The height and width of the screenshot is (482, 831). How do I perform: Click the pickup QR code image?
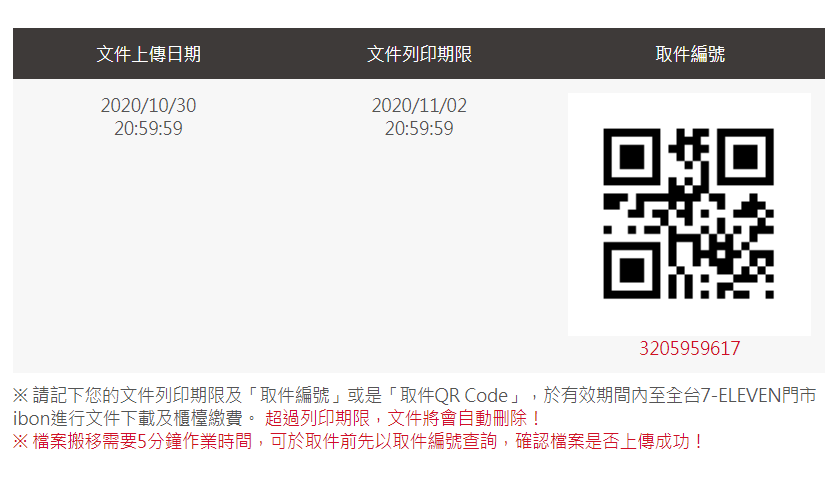pos(689,214)
